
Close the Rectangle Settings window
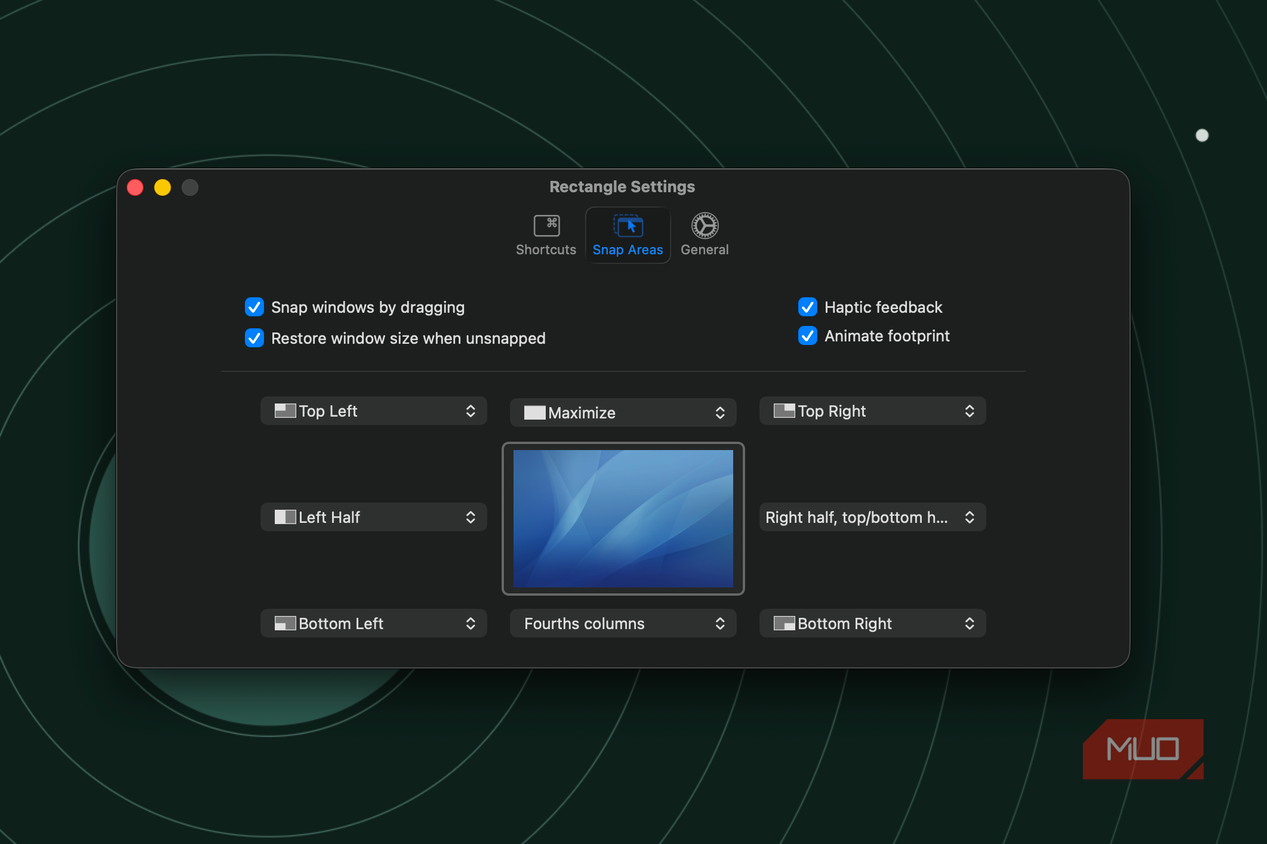pyautogui.click(x=135, y=187)
